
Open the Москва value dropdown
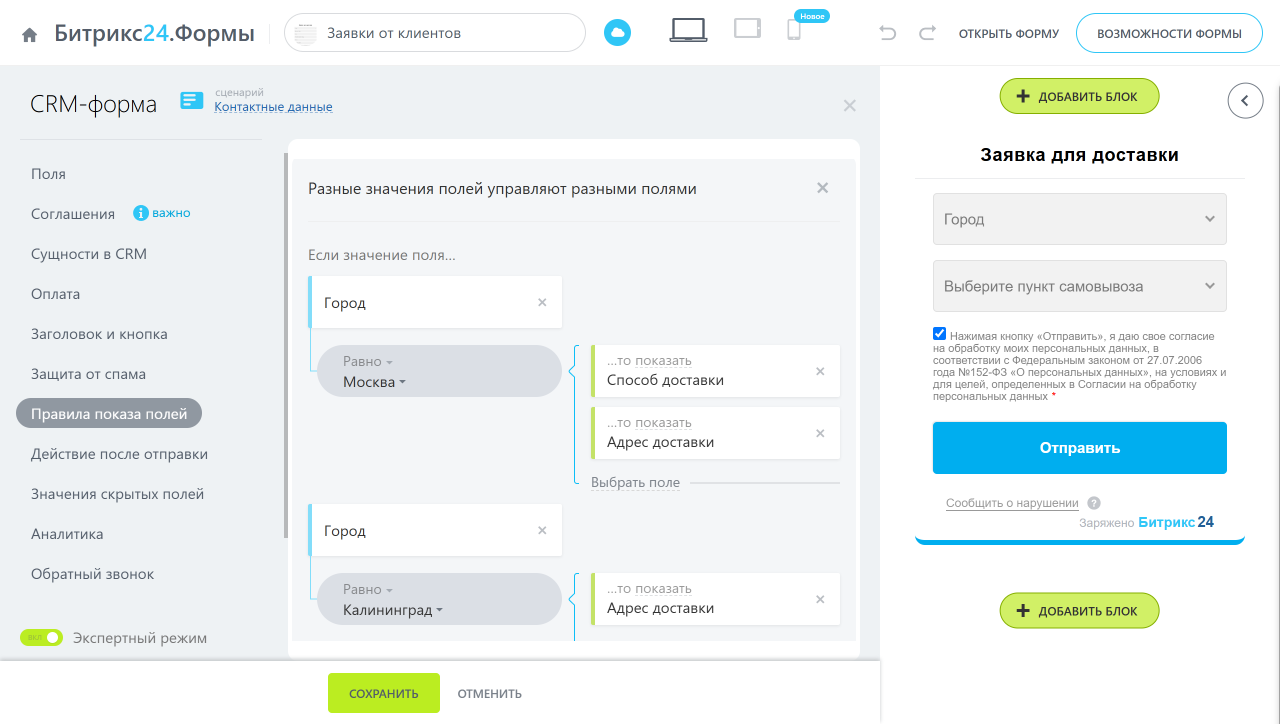coord(375,382)
